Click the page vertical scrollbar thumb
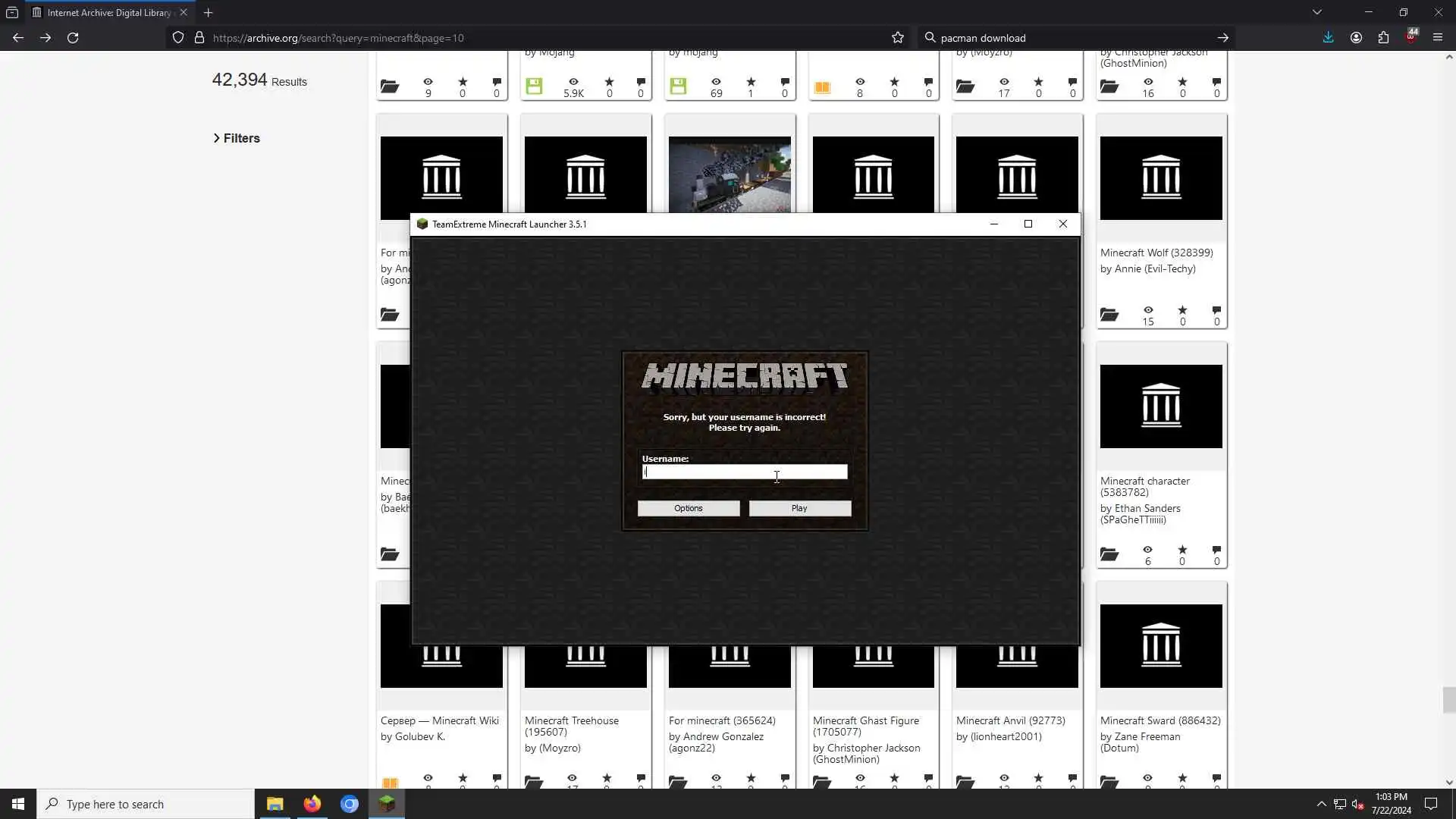The width and height of the screenshot is (1456, 819). [1448, 699]
